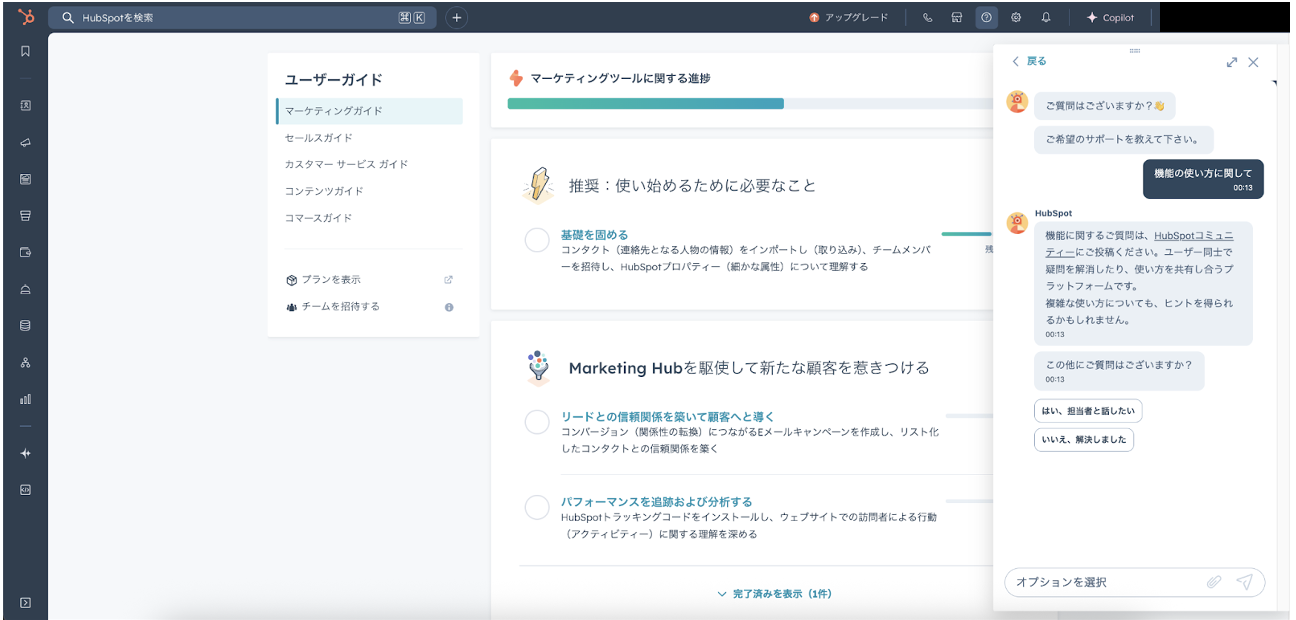Click the オプションを選択 chat input

click(1105, 582)
